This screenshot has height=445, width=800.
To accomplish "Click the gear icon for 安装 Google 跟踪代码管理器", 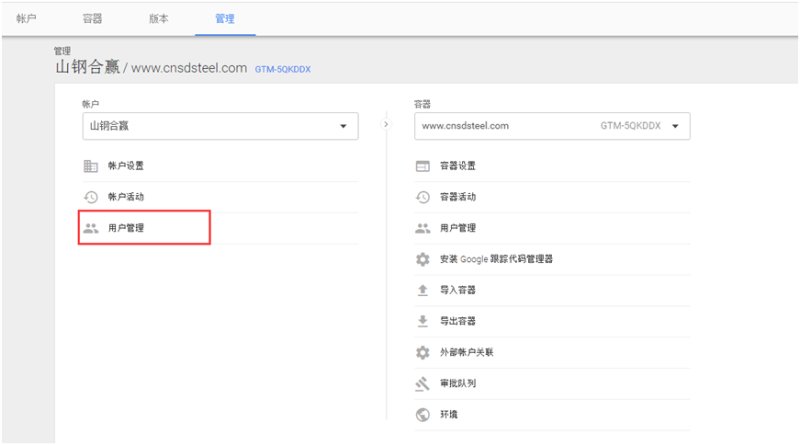I will pos(422,259).
